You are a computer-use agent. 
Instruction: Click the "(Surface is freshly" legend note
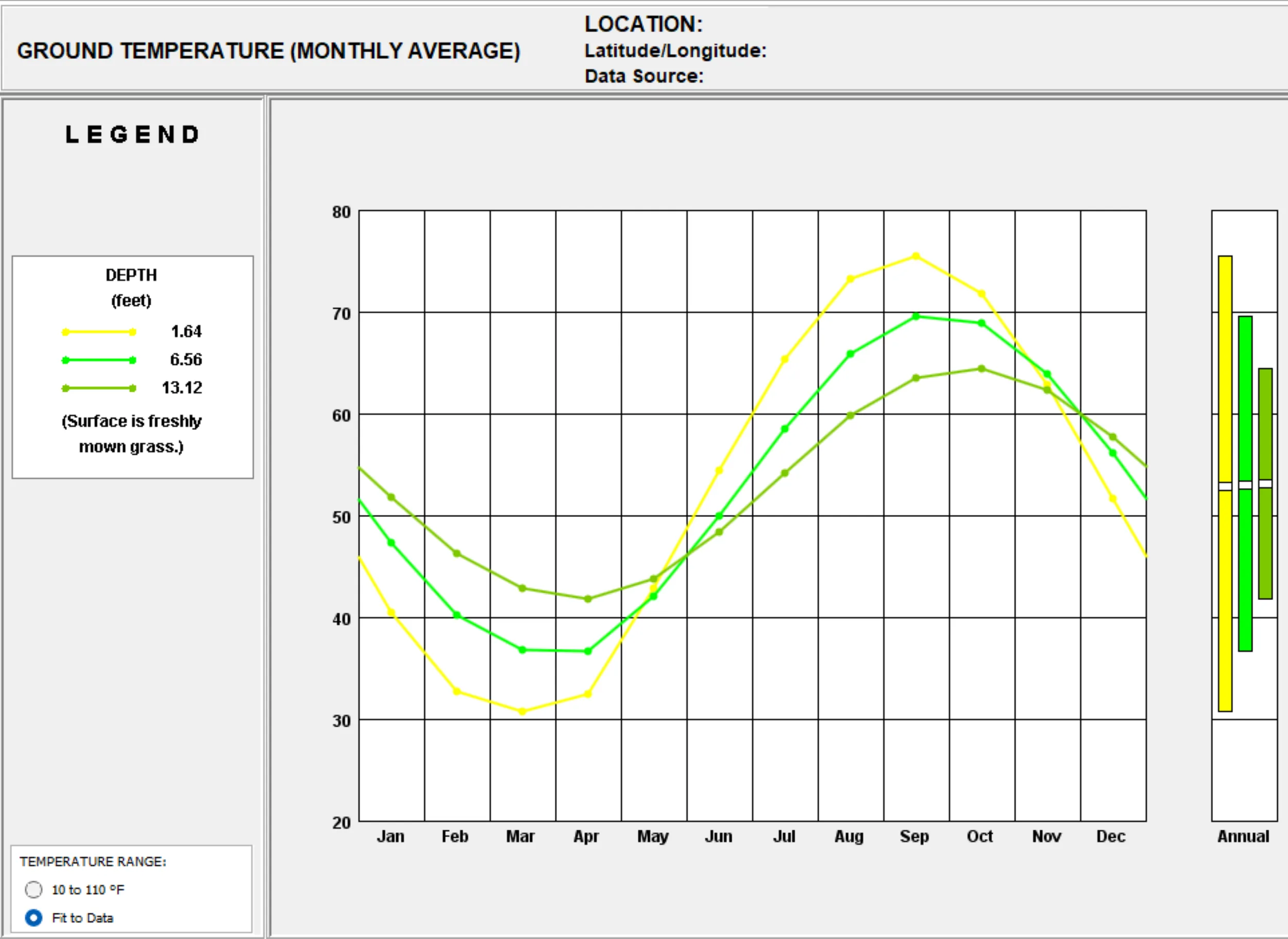tap(131, 421)
